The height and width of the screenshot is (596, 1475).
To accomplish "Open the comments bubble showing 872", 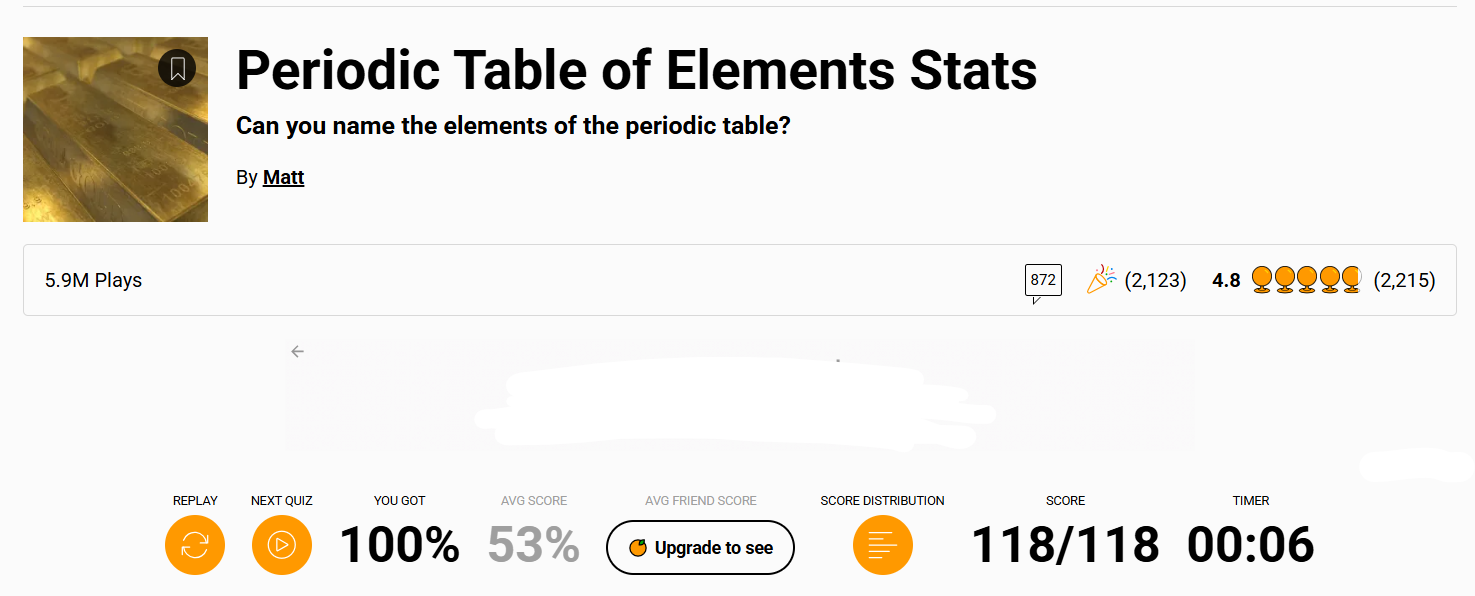I will [1043, 281].
